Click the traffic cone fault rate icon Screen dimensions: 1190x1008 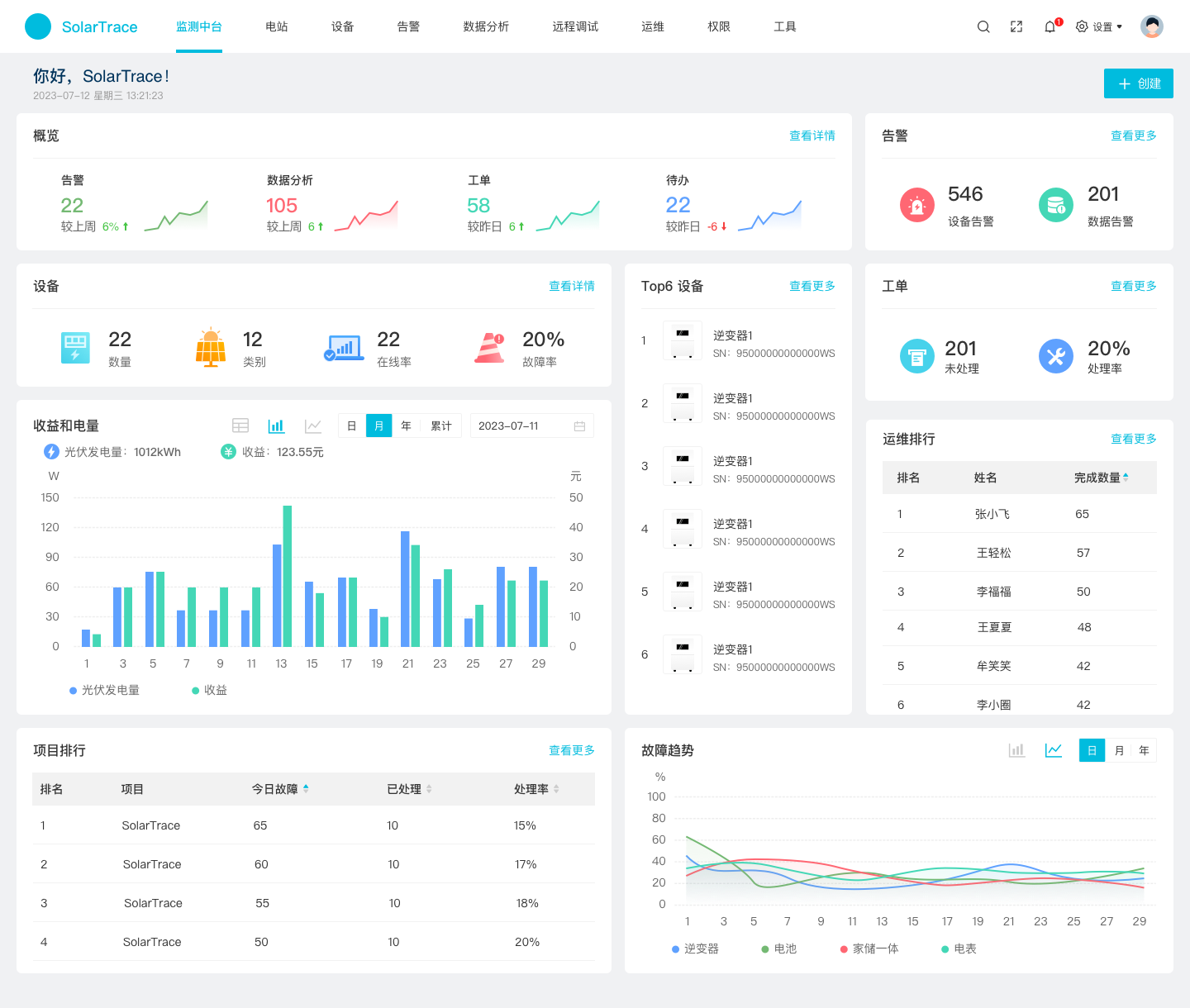click(490, 347)
